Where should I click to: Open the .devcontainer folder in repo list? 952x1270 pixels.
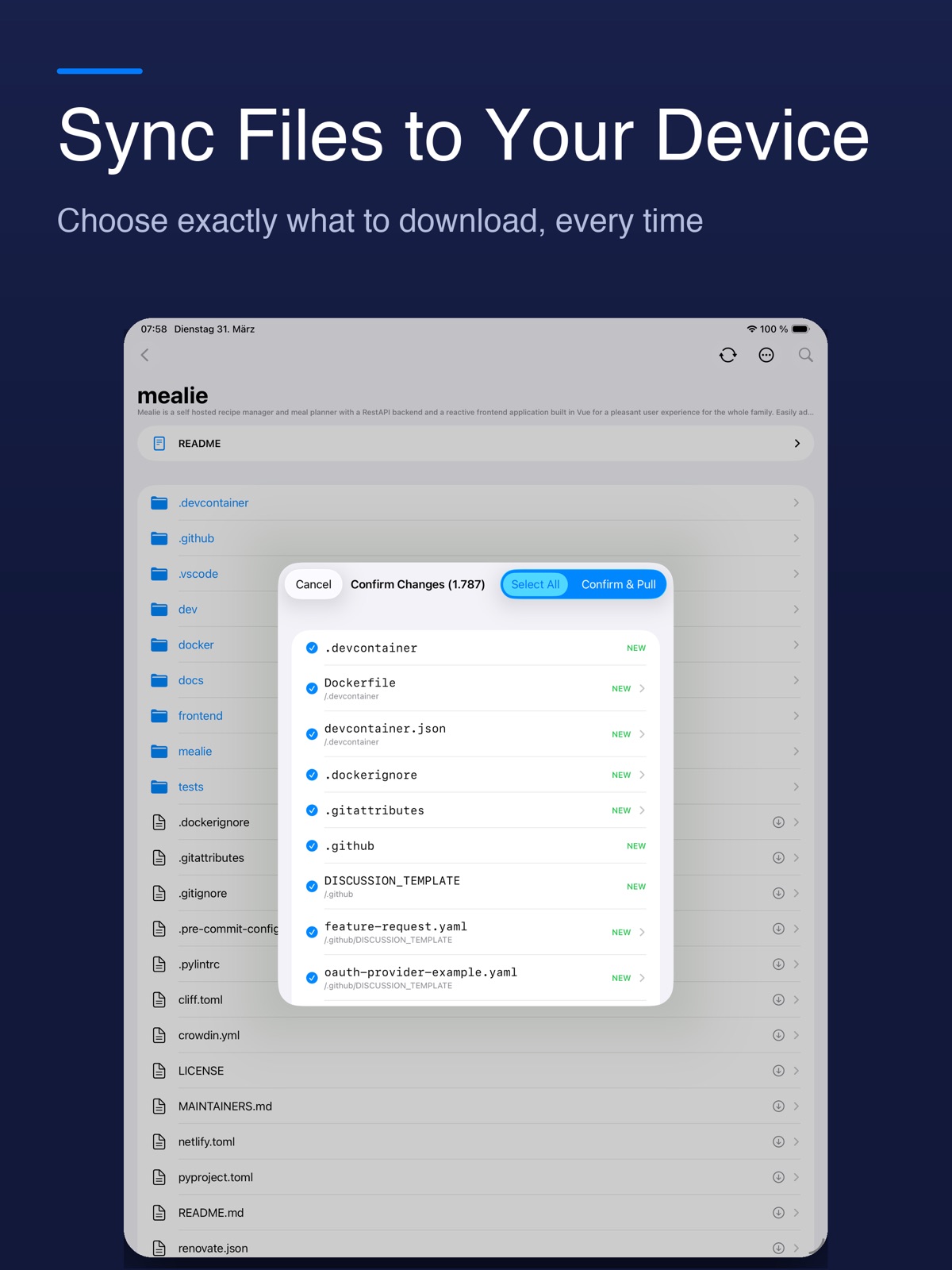pyautogui.click(x=475, y=502)
